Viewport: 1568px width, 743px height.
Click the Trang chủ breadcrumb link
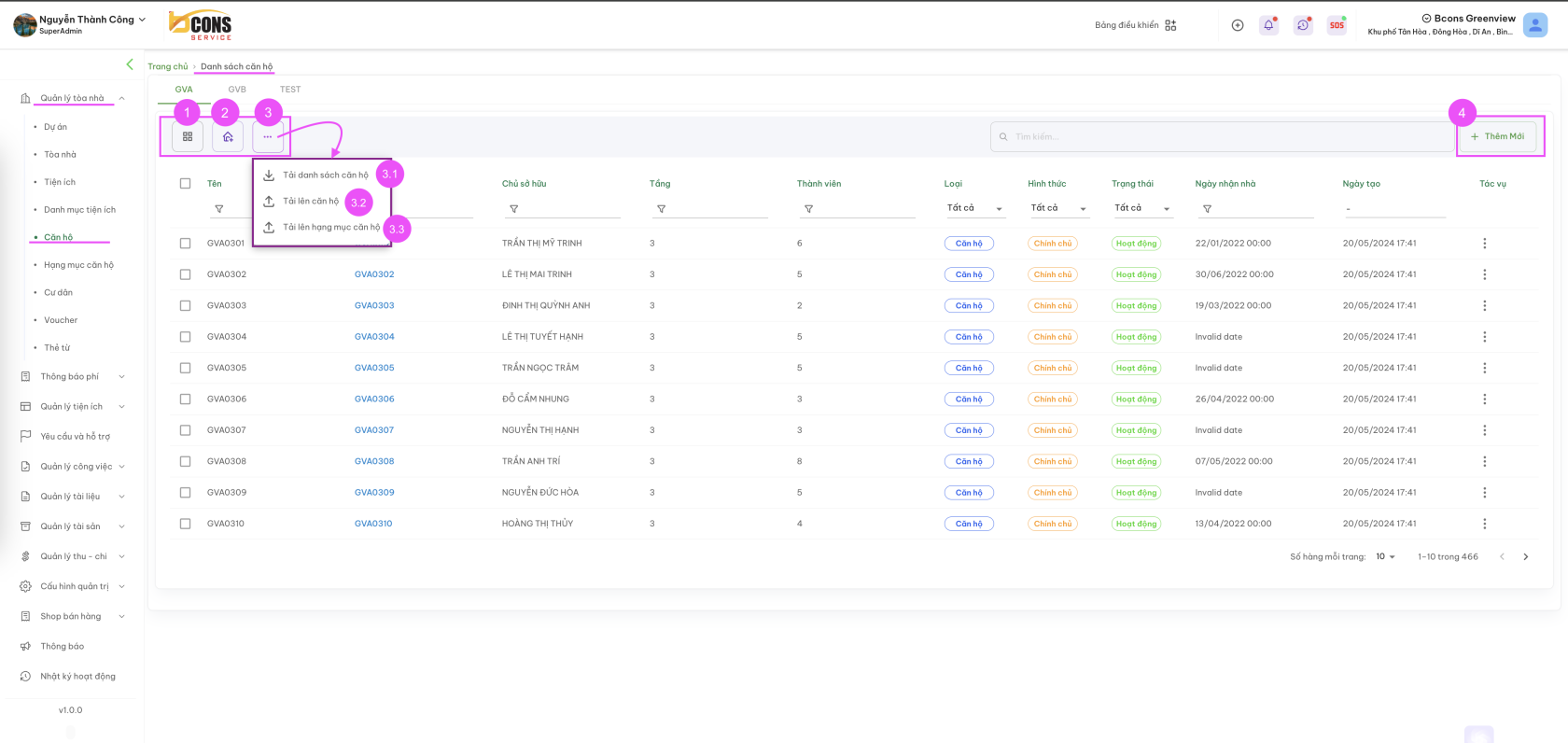167,66
